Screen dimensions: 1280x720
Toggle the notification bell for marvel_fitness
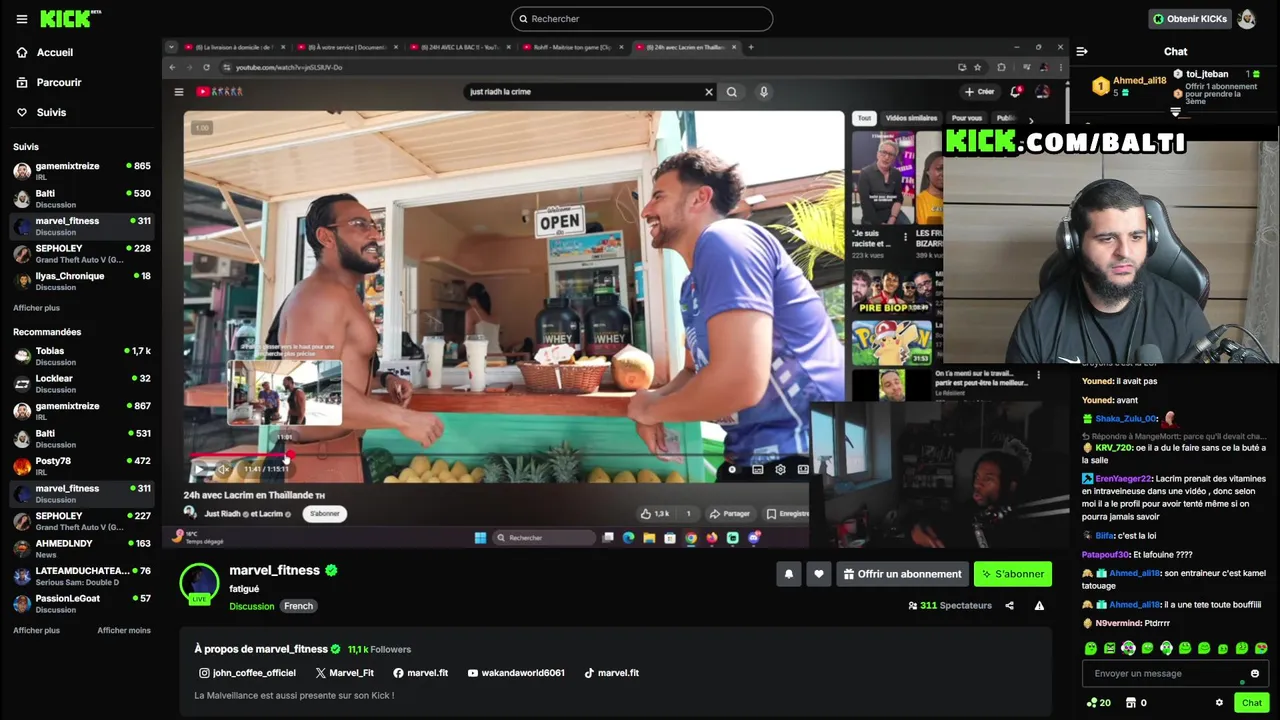coord(789,574)
